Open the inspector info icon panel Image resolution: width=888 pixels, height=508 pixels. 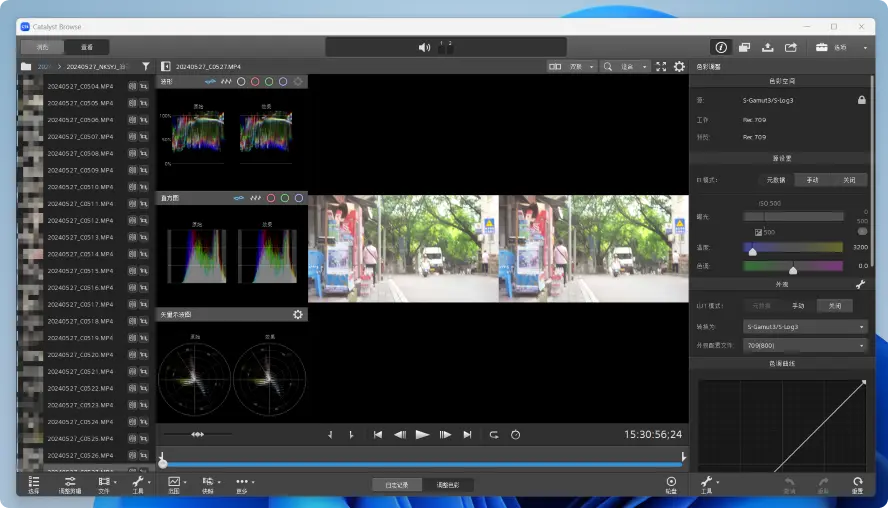[720, 48]
